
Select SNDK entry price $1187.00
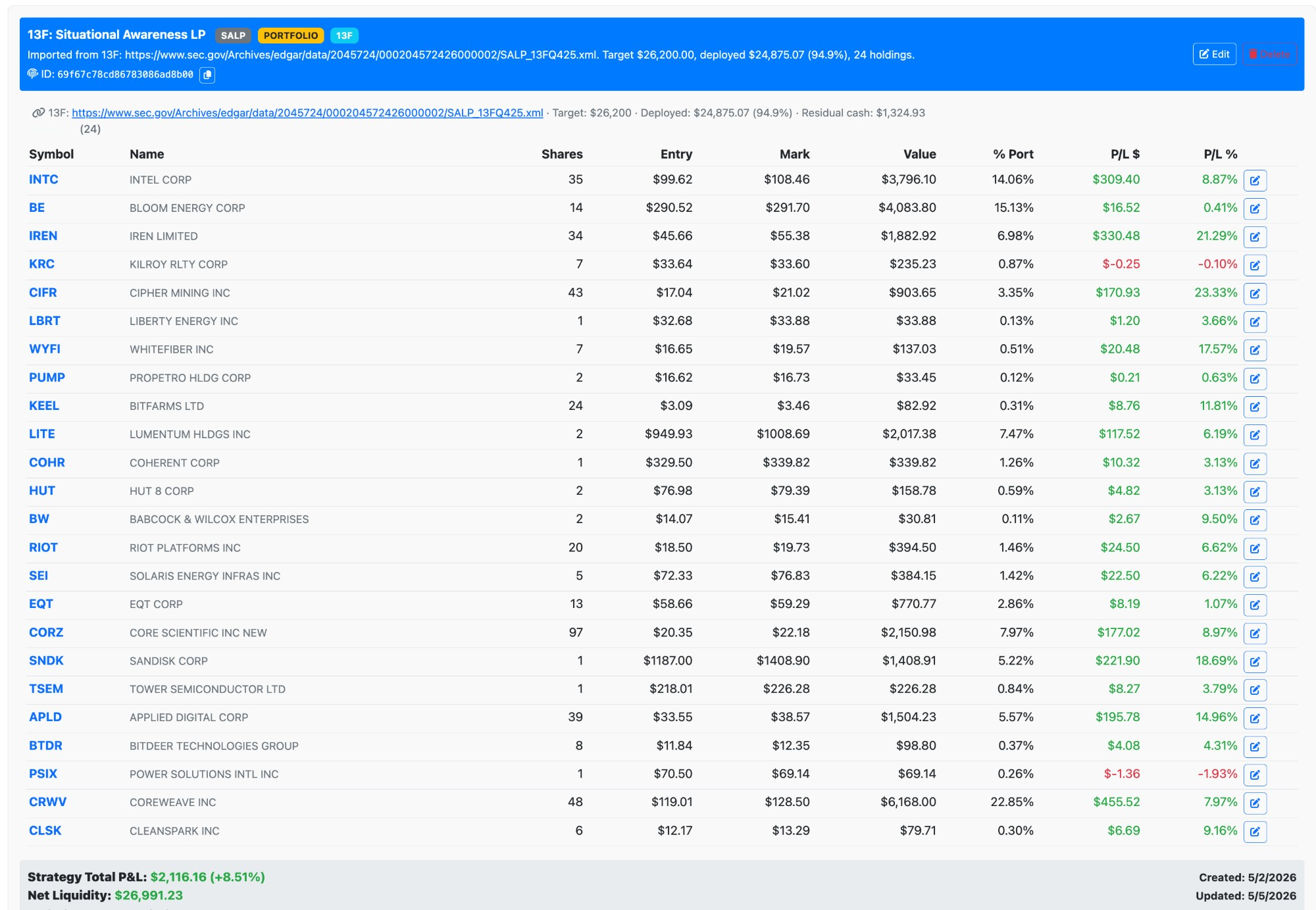point(668,660)
